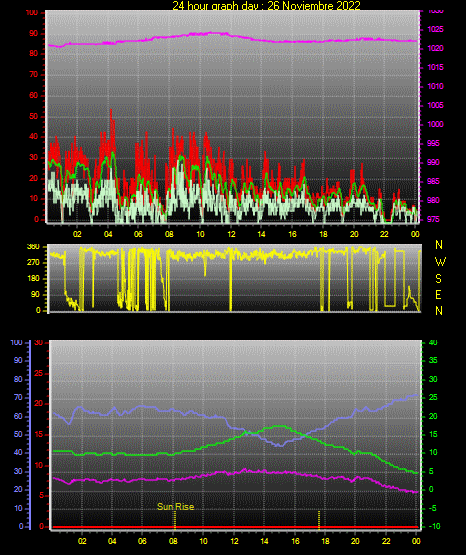466x555 pixels.
Task: Click the blue humidity axis label 80
Action: [18, 379]
